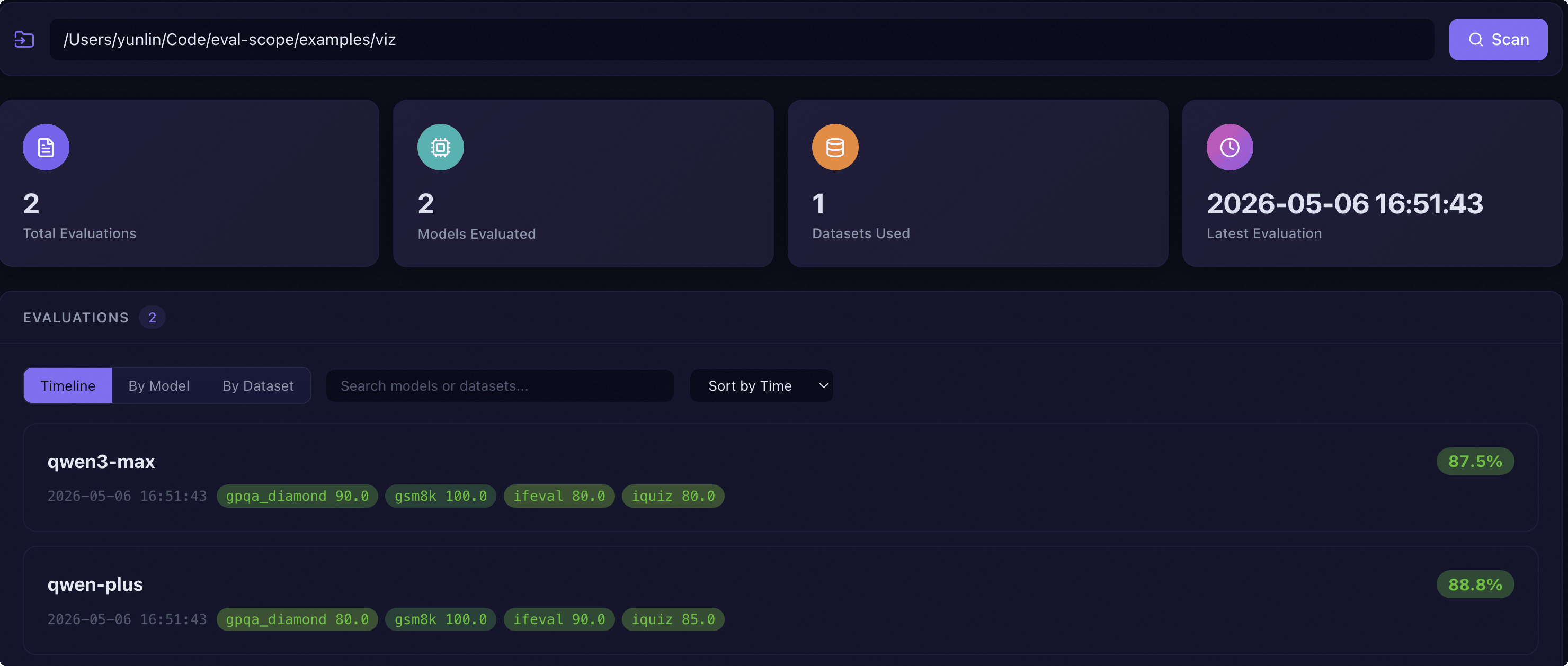Switch to the By Model tab

(159, 385)
